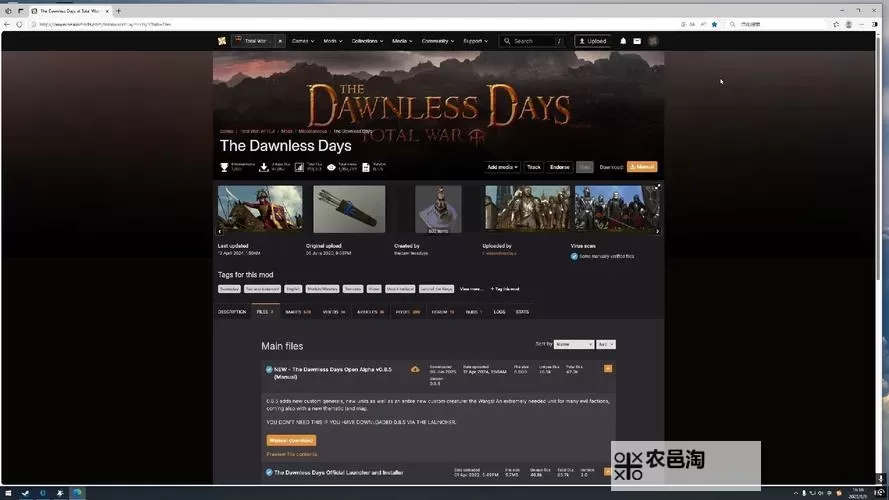This screenshot has height=500, width=889.
Task: Endorse The Dawnless Days mod
Action: pyautogui.click(x=560, y=167)
